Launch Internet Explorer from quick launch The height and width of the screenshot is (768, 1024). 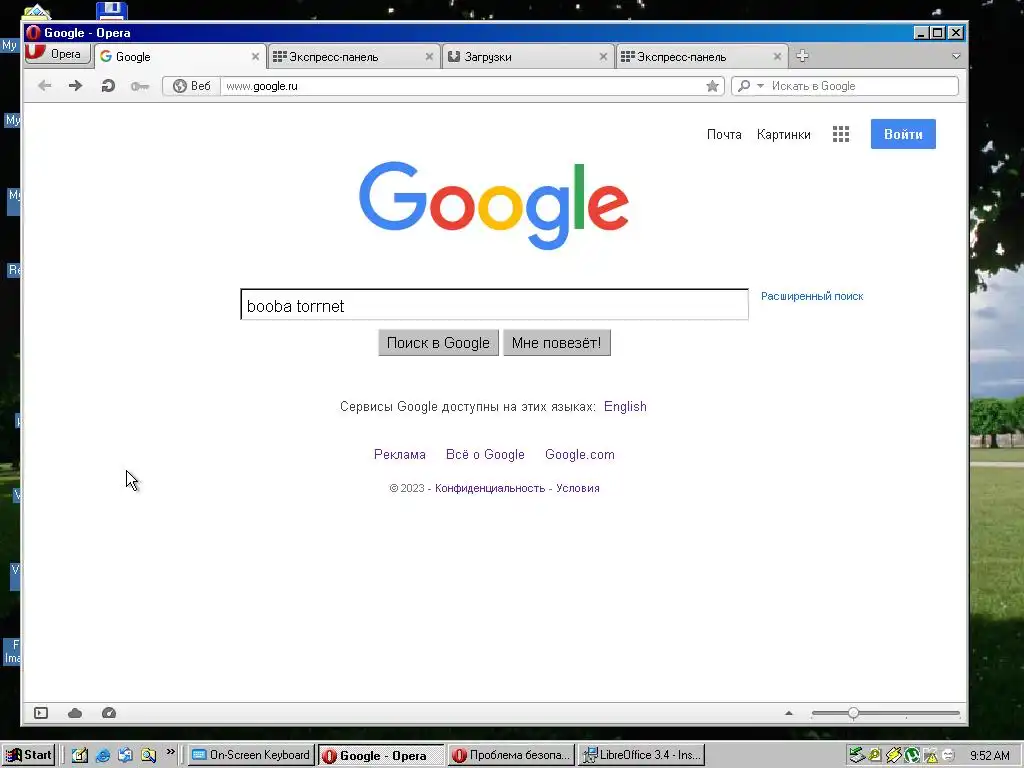pos(103,756)
